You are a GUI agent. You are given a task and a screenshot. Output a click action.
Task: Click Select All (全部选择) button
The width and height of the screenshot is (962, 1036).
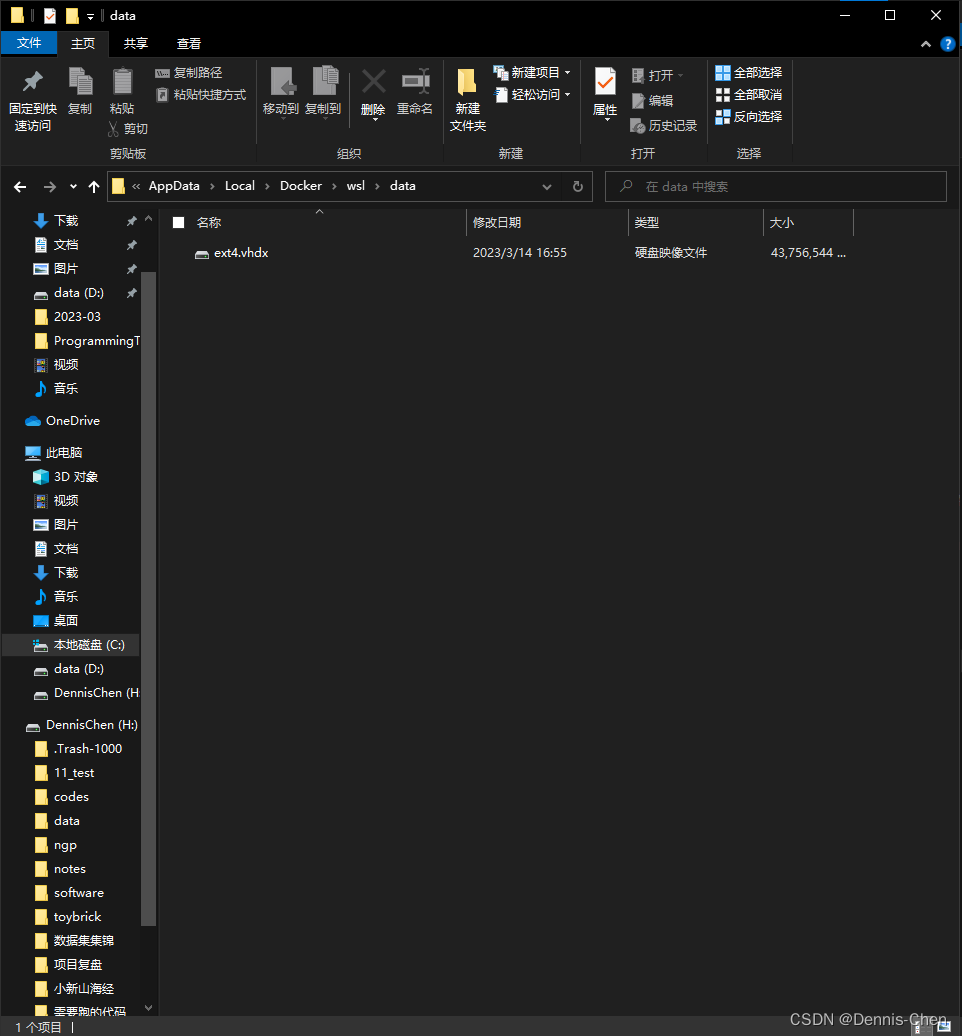pos(748,72)
